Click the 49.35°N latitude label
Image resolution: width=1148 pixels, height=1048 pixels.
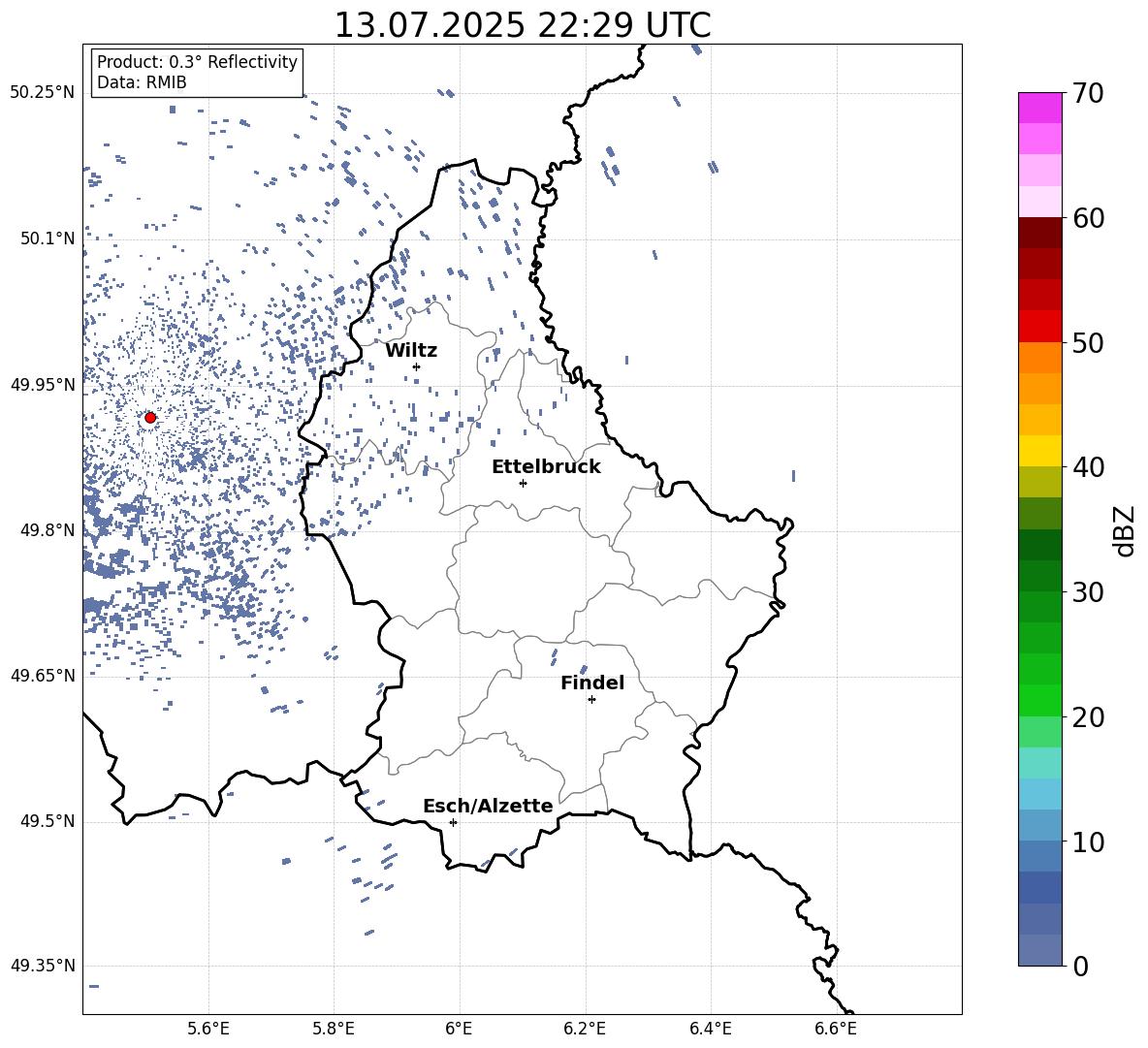pyautogui.click(x=42, y=966)
